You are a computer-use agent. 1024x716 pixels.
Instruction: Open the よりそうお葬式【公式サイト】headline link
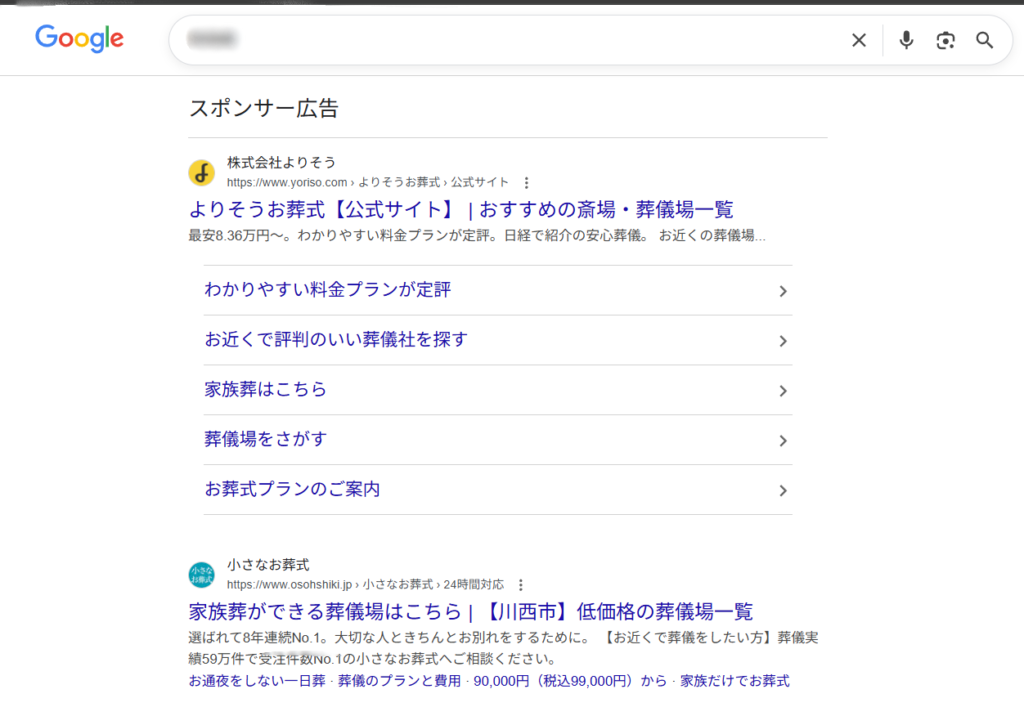tap(461, 210)
